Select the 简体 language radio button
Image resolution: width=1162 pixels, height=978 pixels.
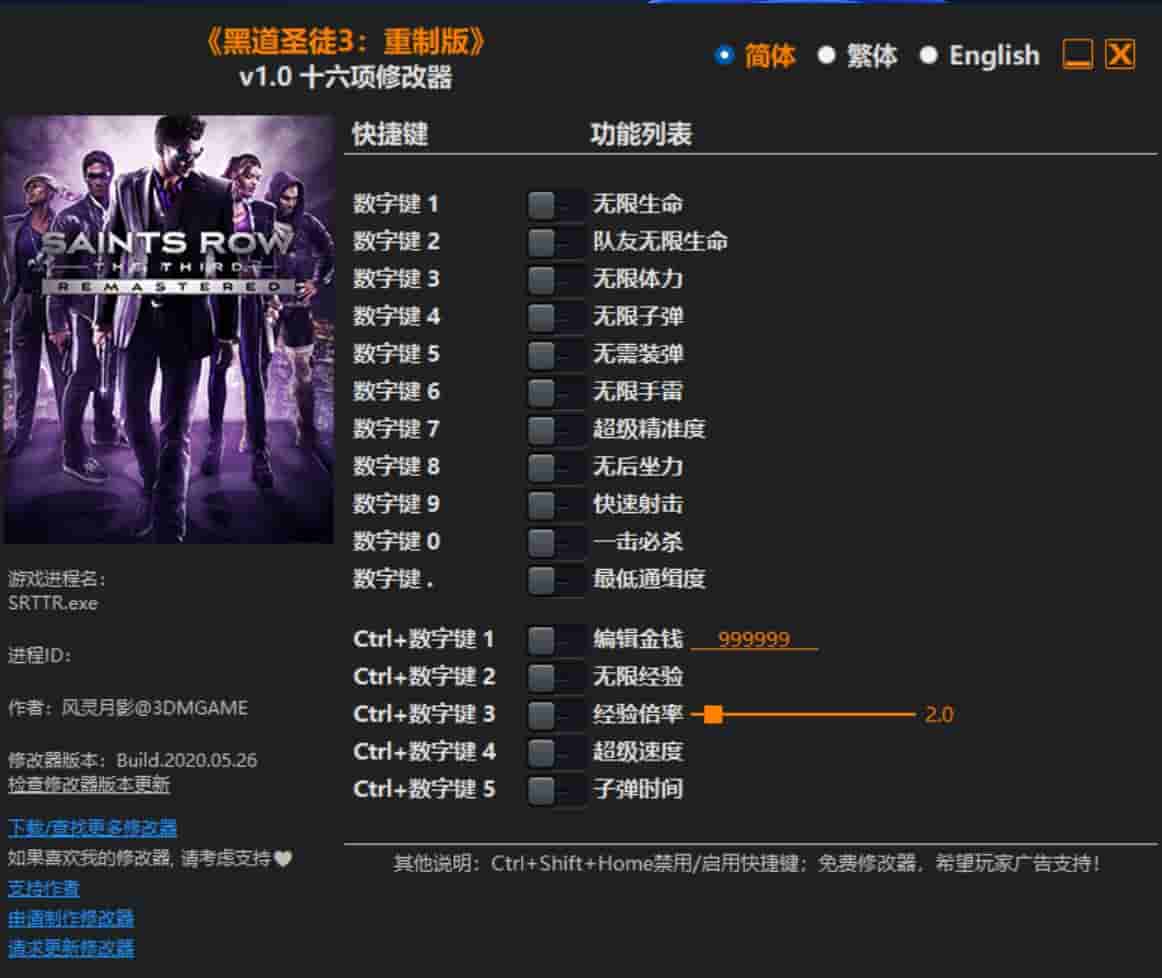(x=723, y=56)
